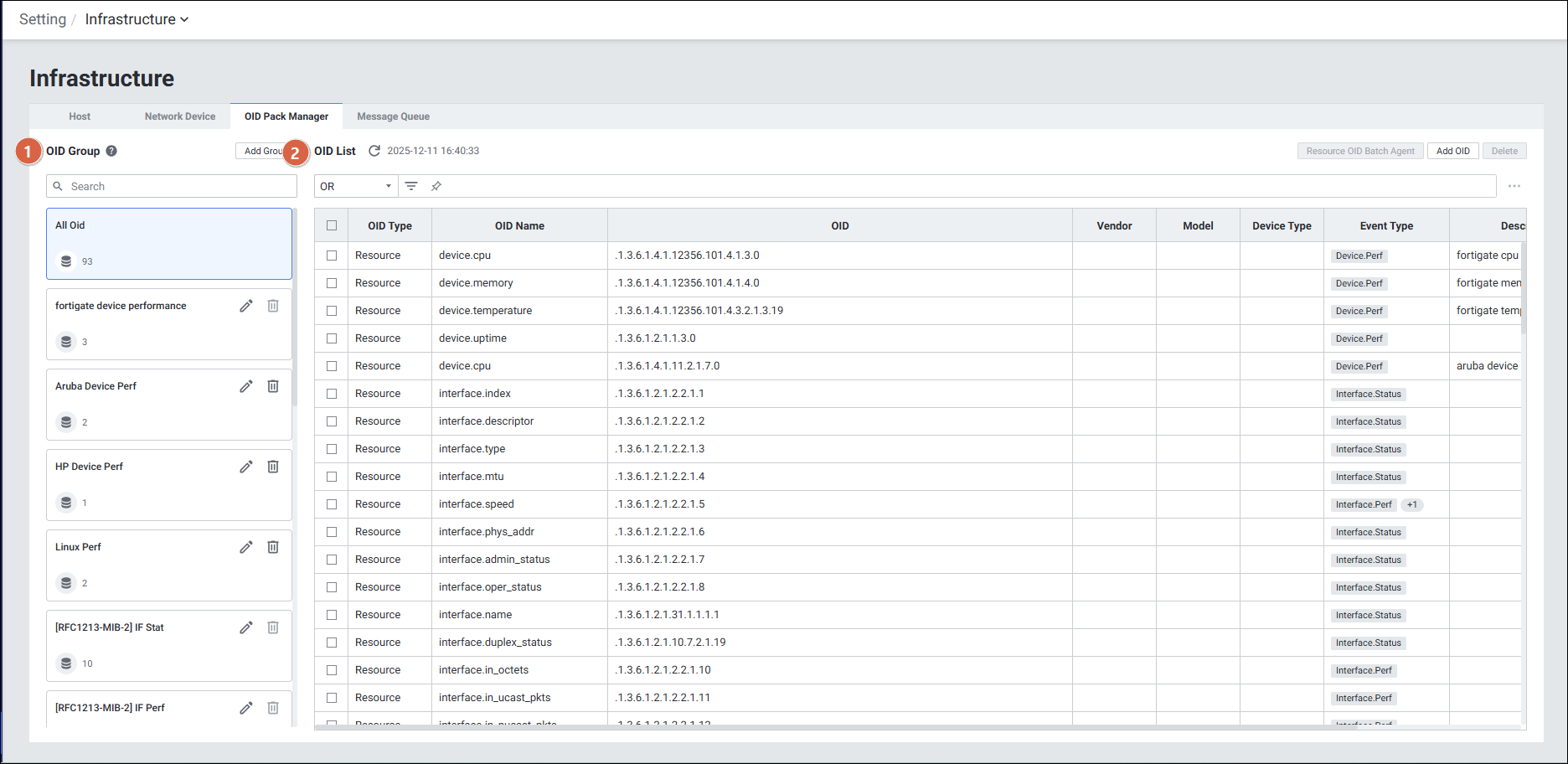Delete the HP Device Perf group
This screenshot has height=764, width=1568.
pyautogui.click(x=273, y=467)
